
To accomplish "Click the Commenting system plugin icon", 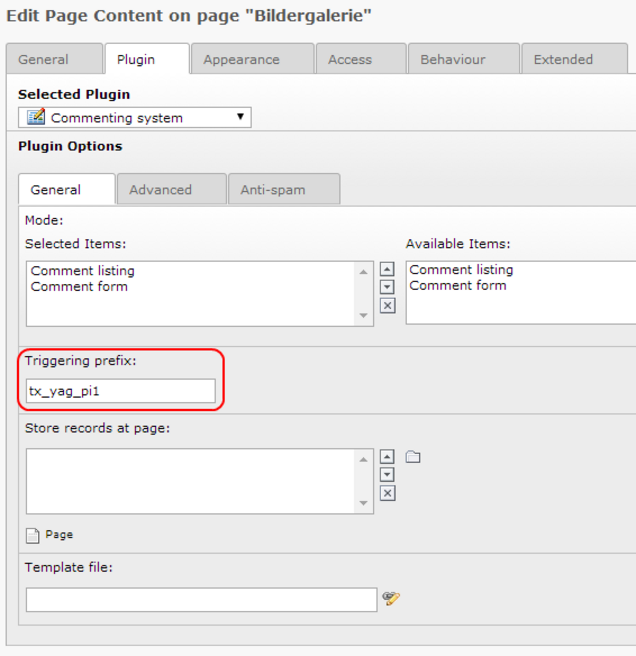I will (x=36, y=118).
